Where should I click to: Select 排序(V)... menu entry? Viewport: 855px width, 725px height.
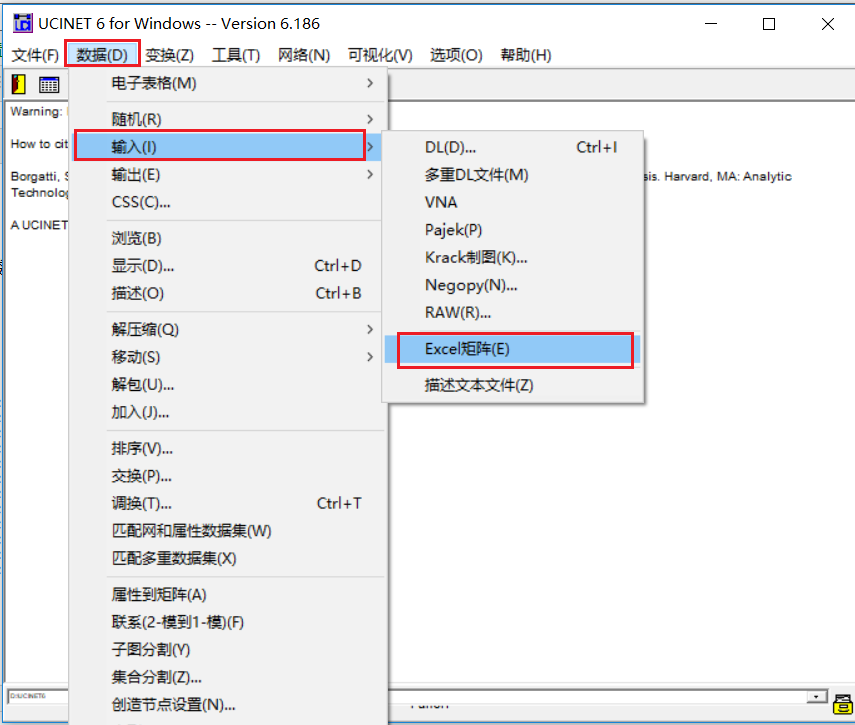pyautogui.click(x=227, y=449)
